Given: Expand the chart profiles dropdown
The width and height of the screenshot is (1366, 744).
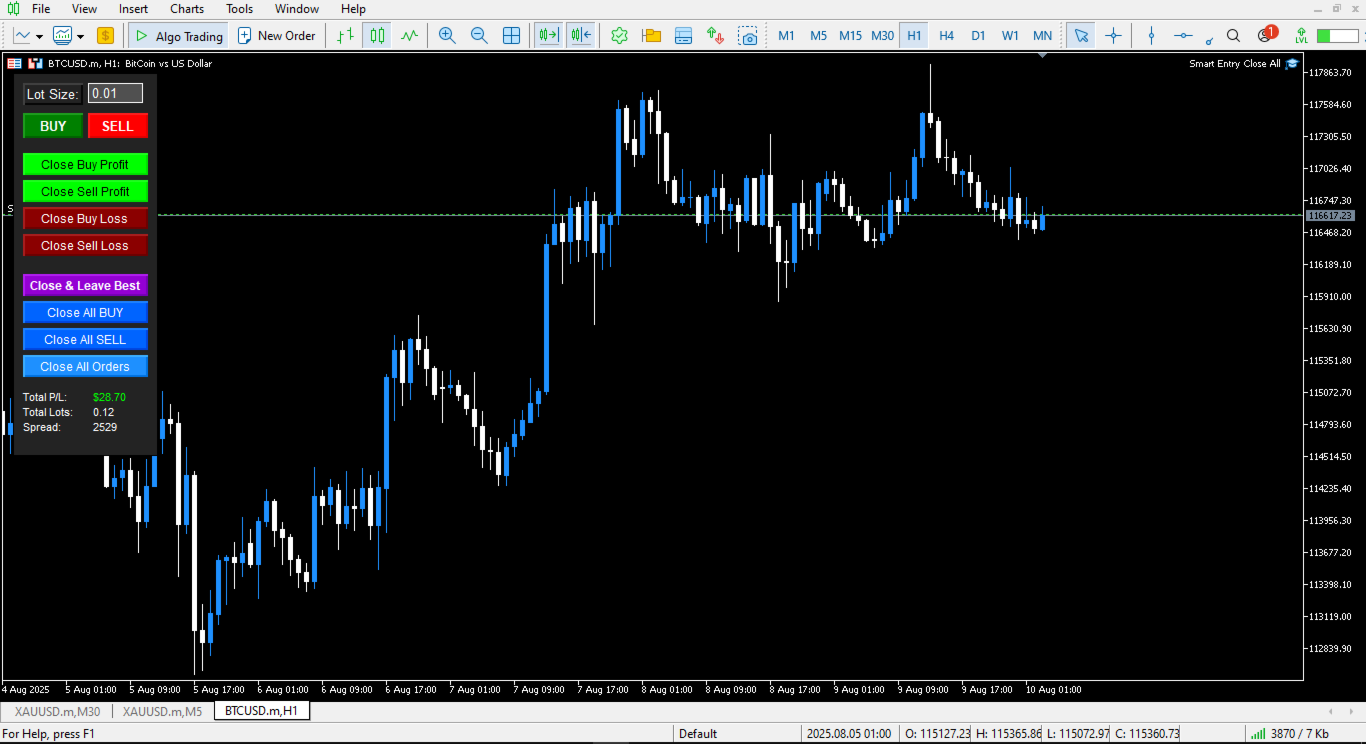Looking at the screenshot, I should tap(78, 35).
